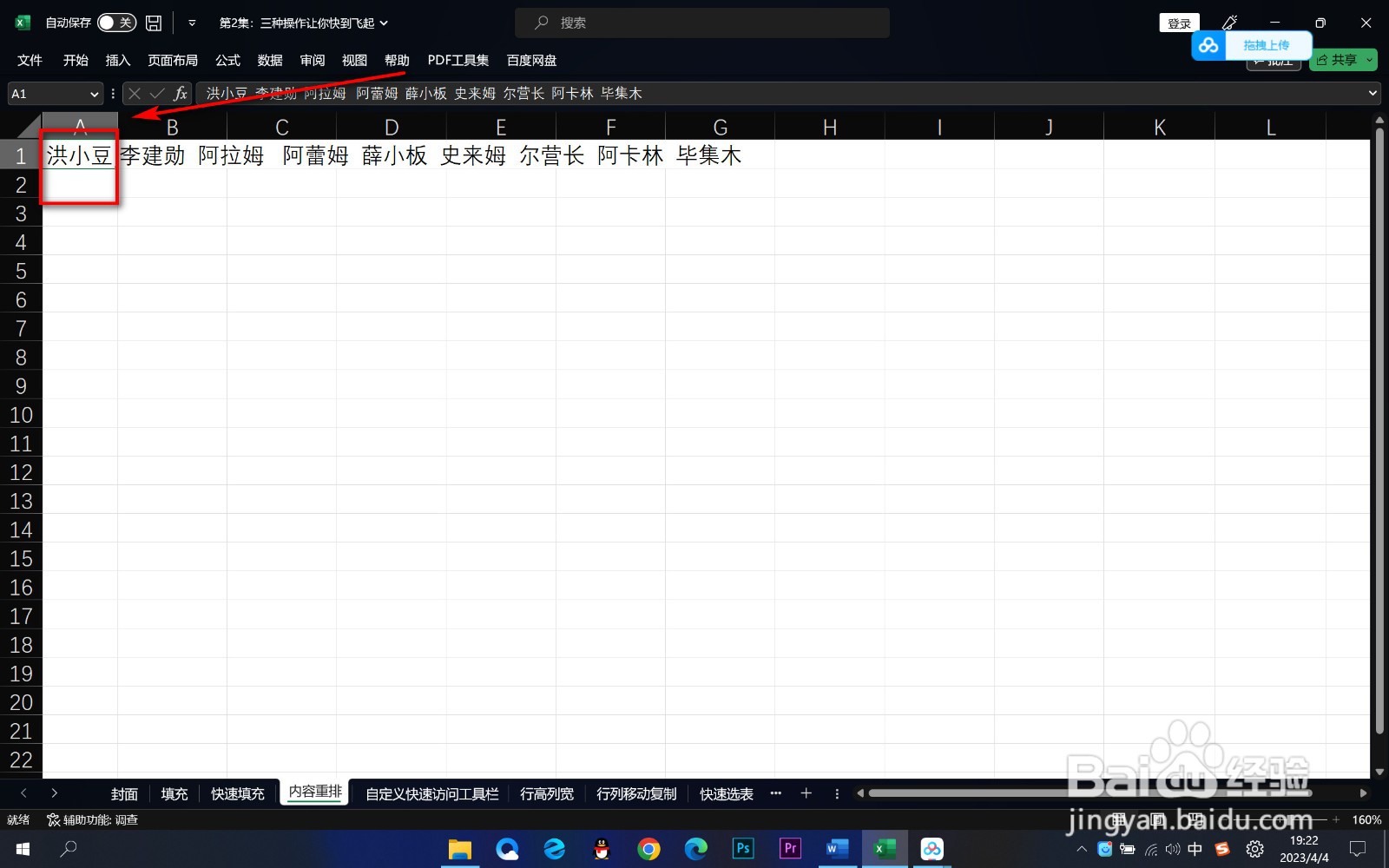Expand the formula bar with right chevron
The image size is (1389, 868).
point(1373,93)
